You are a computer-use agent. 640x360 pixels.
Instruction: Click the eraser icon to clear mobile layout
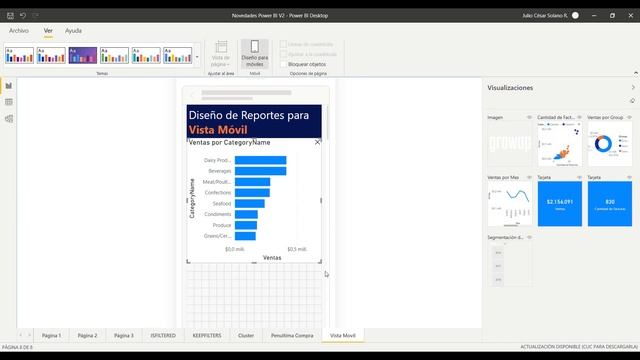point(632,100)
